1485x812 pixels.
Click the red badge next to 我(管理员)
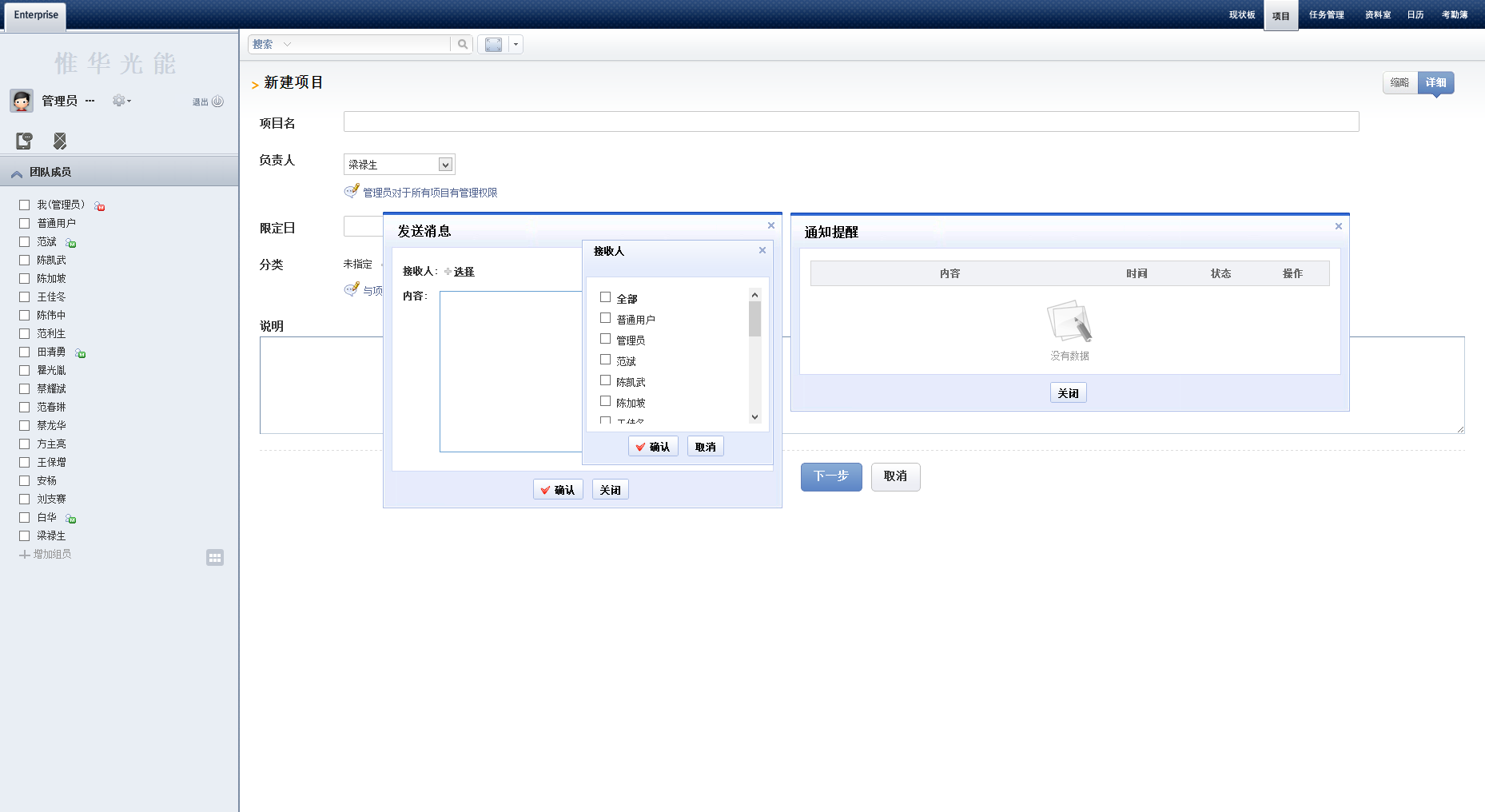click(100, 206)
